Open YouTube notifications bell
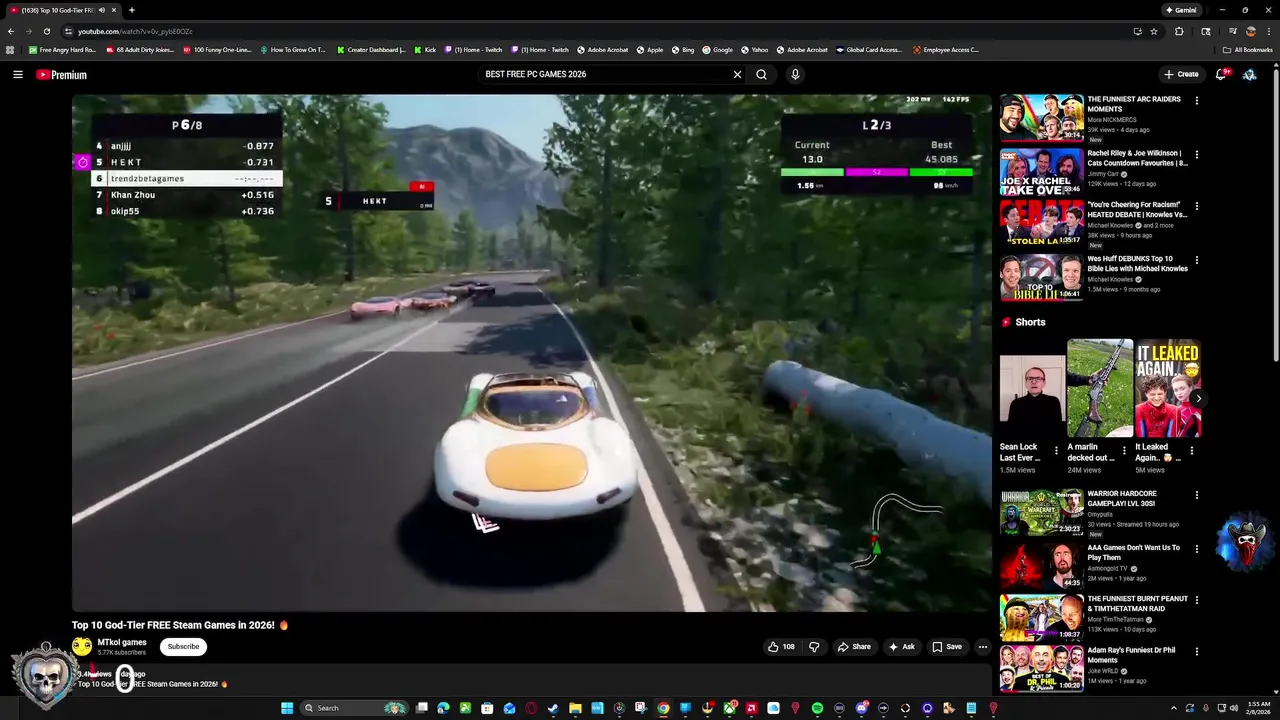This screenshot has width=1280, height=720. pos(1221,74)
